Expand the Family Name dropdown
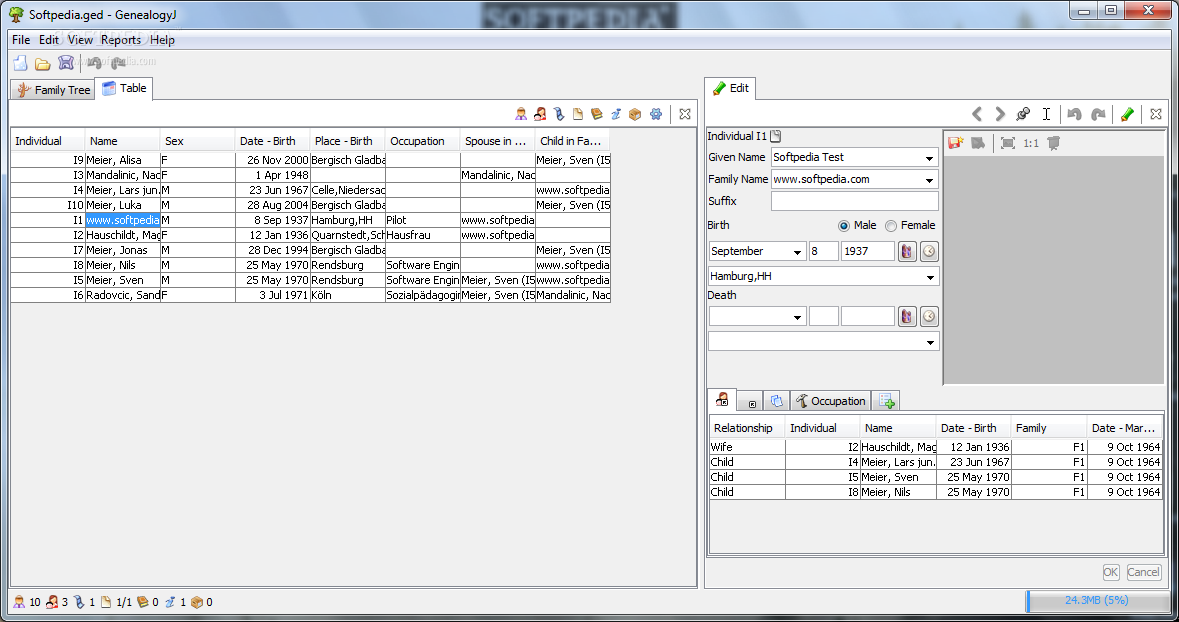The image size is (1179, 622). [x=929, y=180]
